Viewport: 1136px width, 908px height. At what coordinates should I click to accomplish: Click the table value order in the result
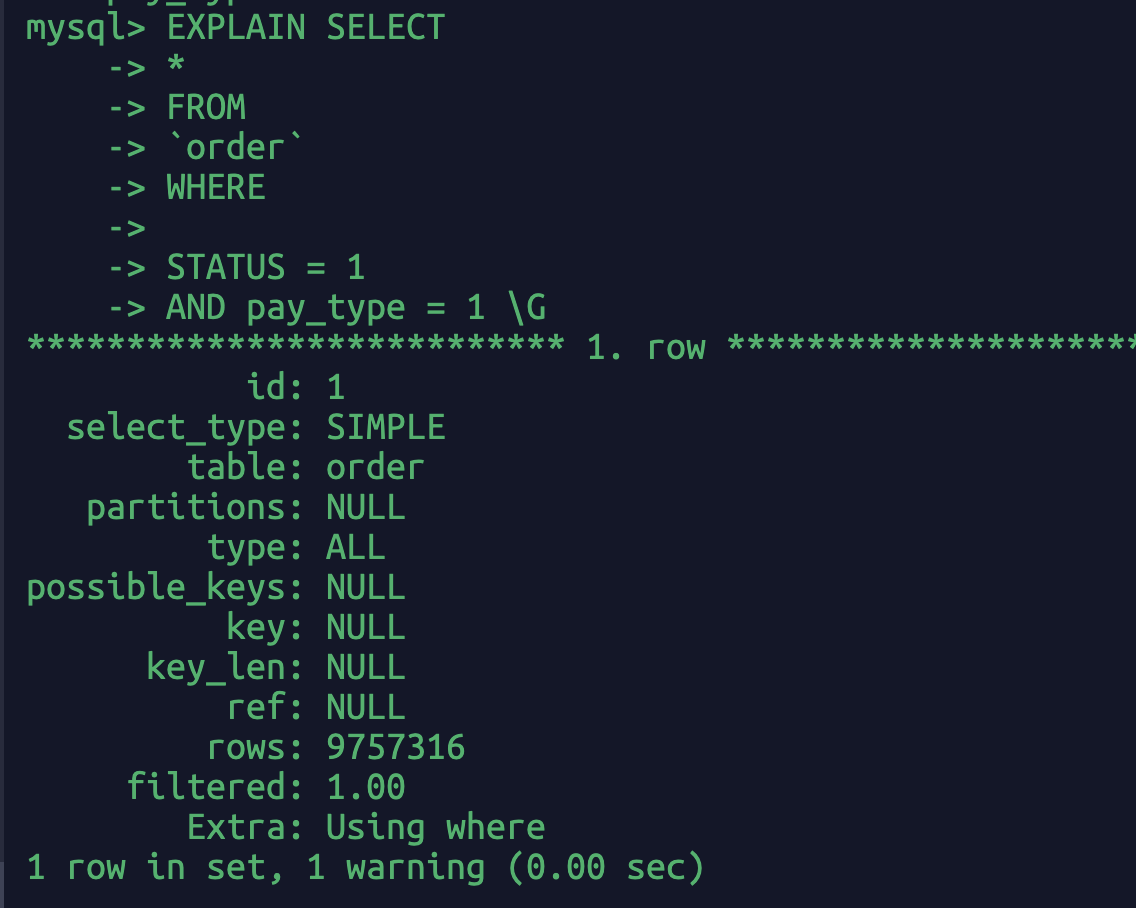[375, 467]
